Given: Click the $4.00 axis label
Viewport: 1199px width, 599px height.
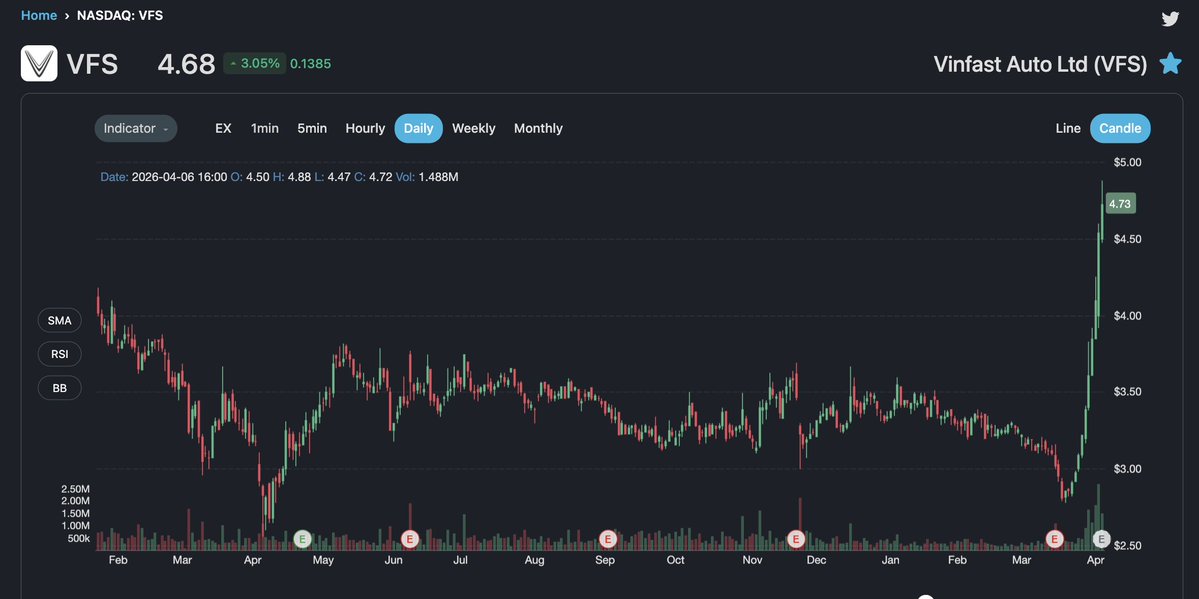Looking at the screenshot, I should pyautogui.click(x=1127, y=316).
